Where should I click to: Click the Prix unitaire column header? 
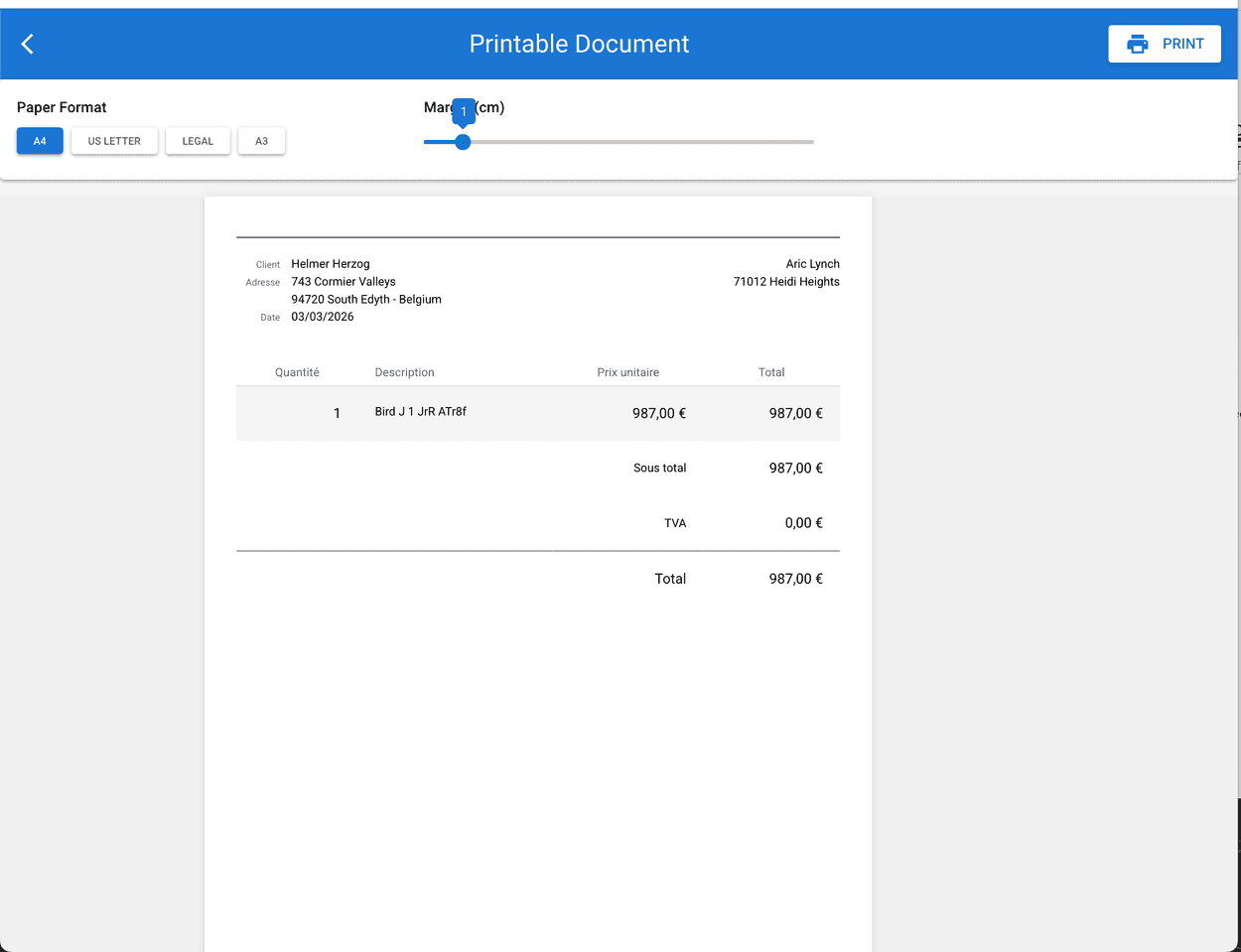[627, 372]
